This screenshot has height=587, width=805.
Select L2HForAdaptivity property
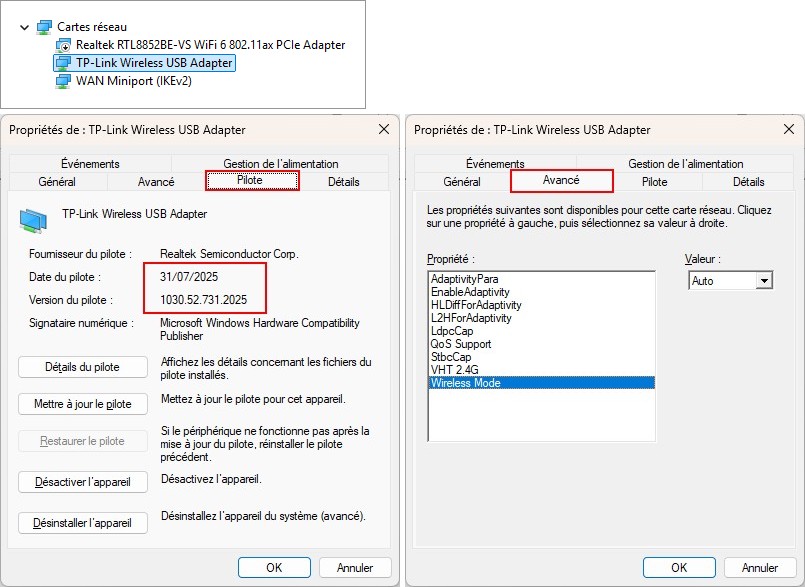(x=542, y=318)
